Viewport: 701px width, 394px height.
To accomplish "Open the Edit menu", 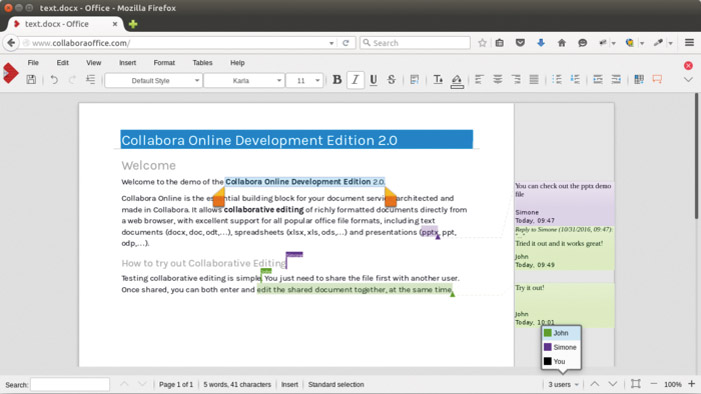I will (63, 63).
